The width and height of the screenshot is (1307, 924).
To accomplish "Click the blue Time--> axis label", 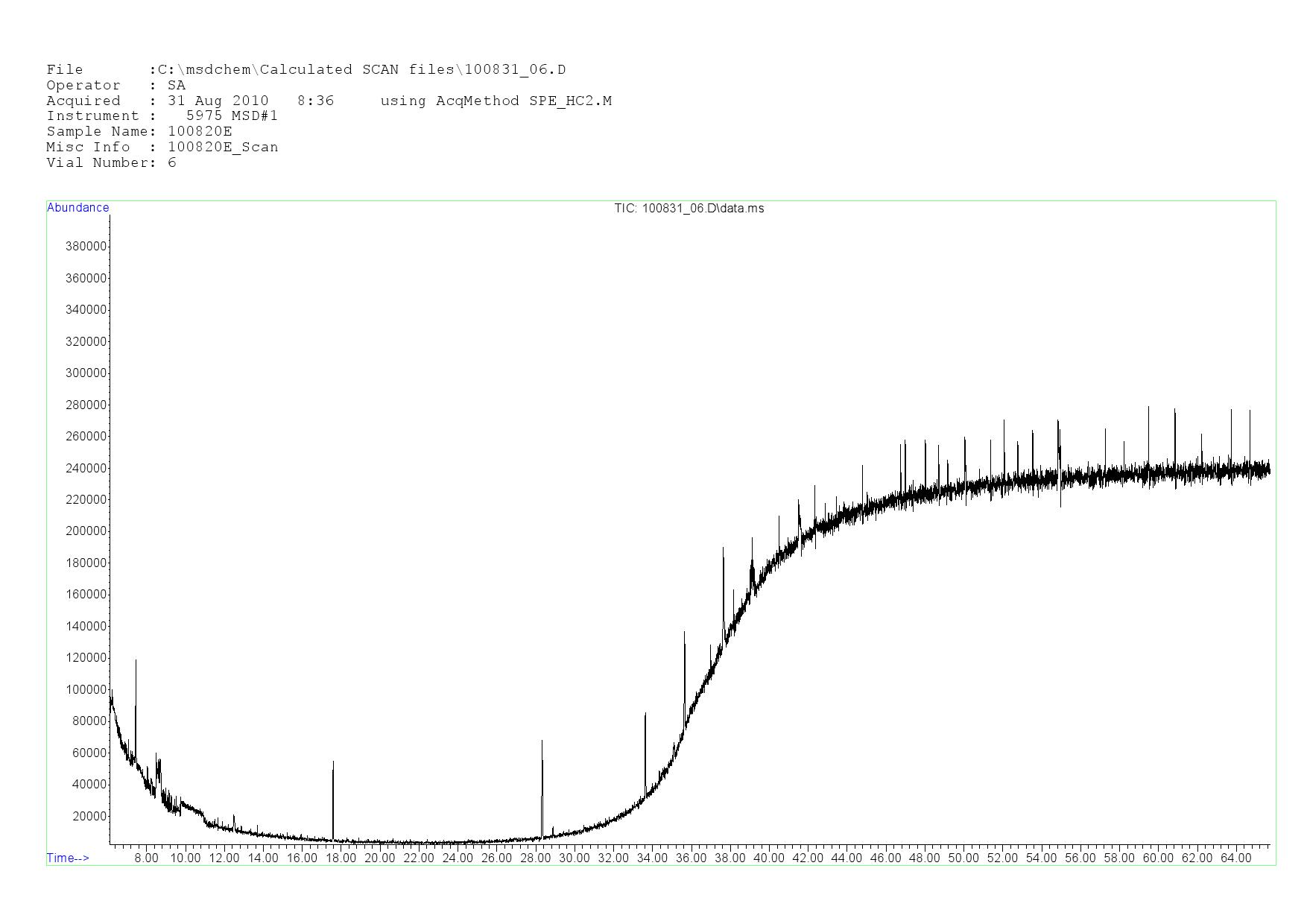I will 68,858.
